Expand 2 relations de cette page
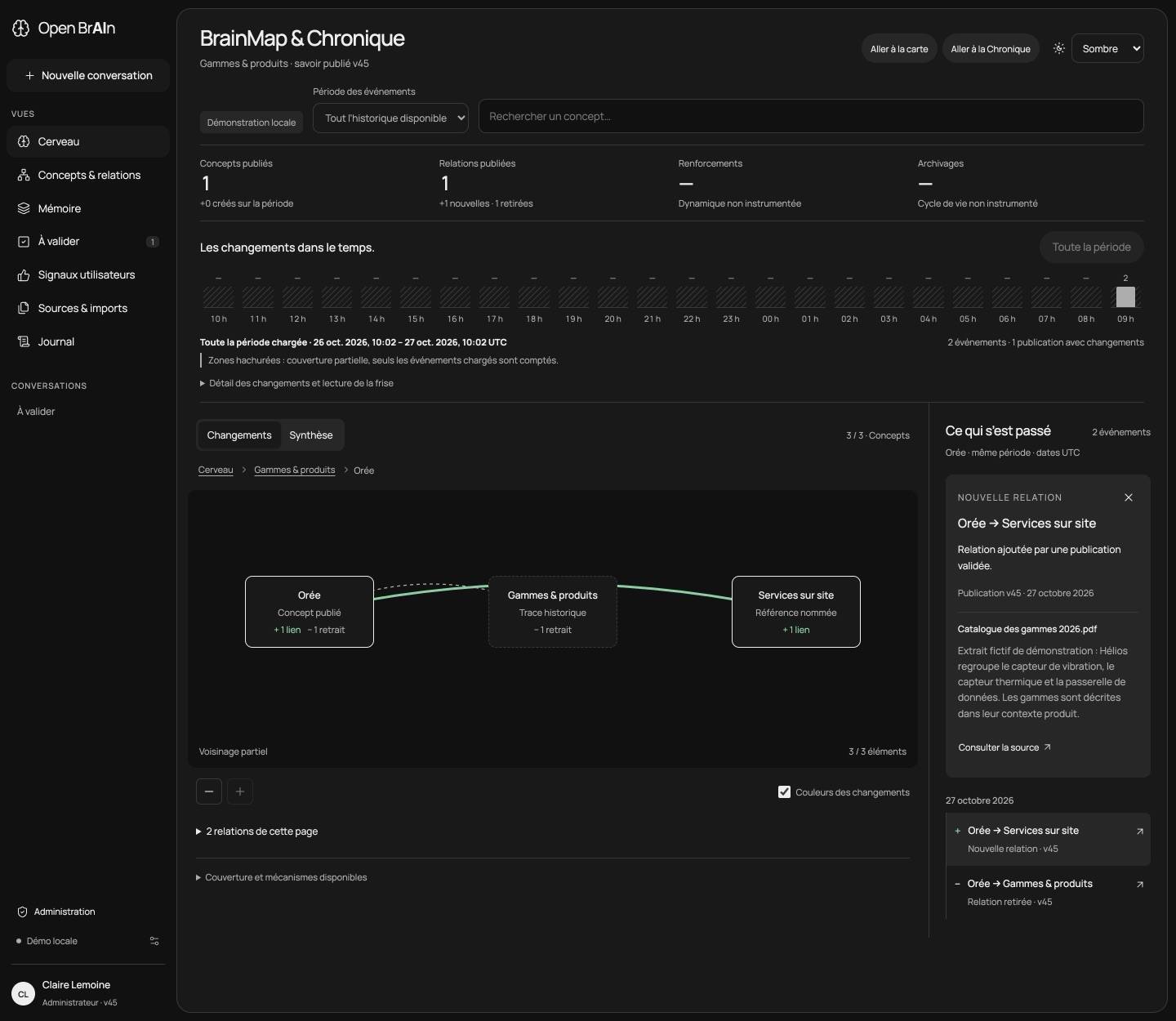Image resolution: width=1176 pixels, height=1021 pixels. tap(256, 832)
